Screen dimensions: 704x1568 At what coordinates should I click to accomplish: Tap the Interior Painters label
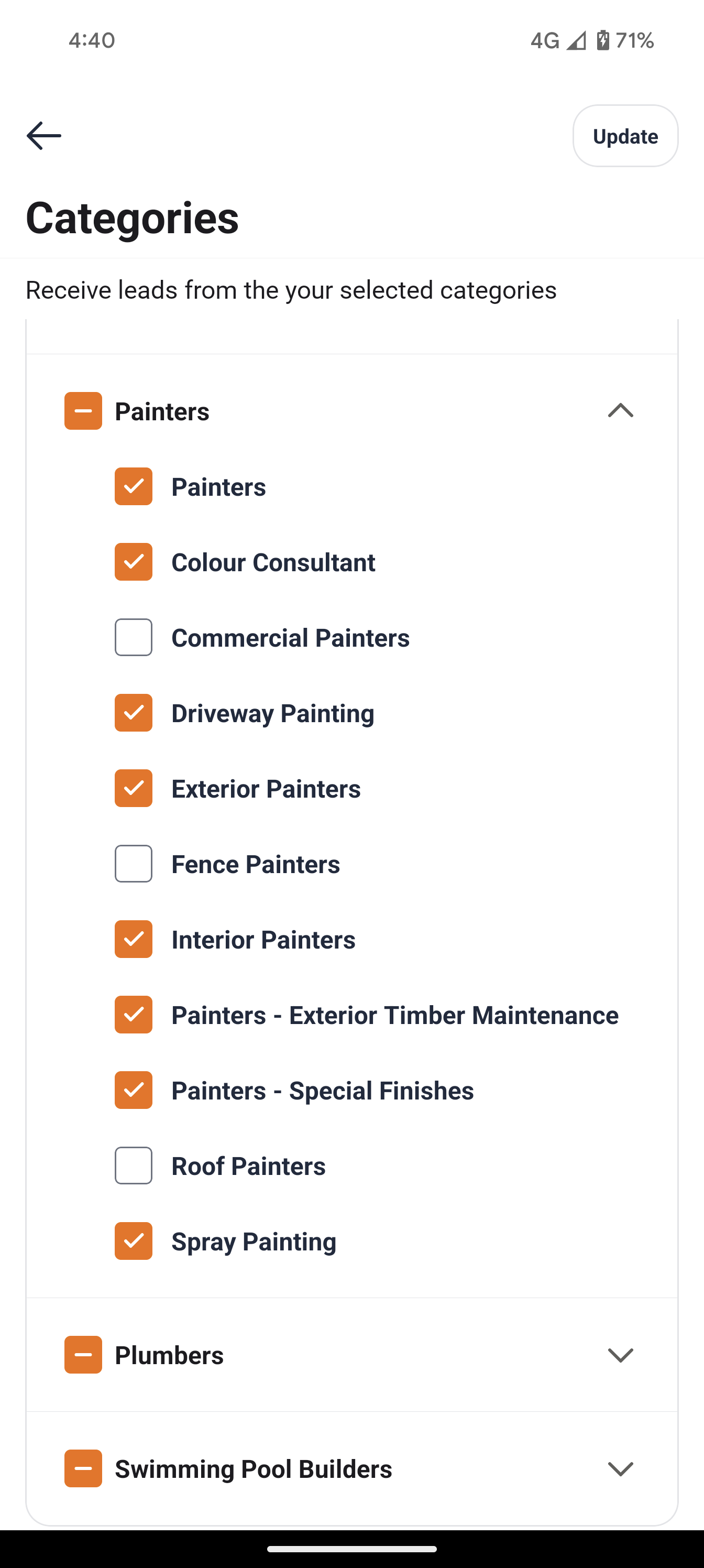(x=263, y=940)
